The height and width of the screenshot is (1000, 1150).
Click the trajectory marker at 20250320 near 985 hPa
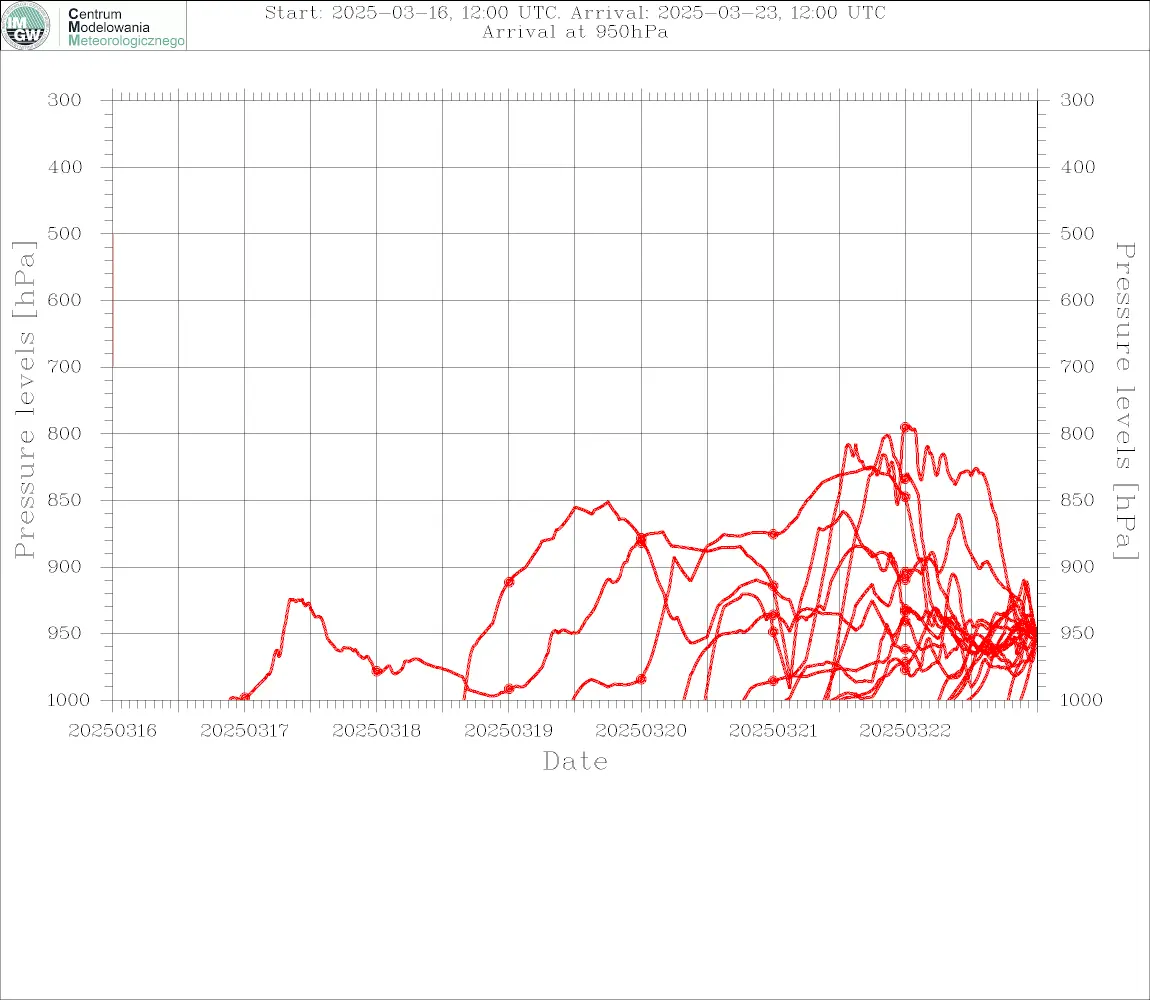(x=641, y=679)
